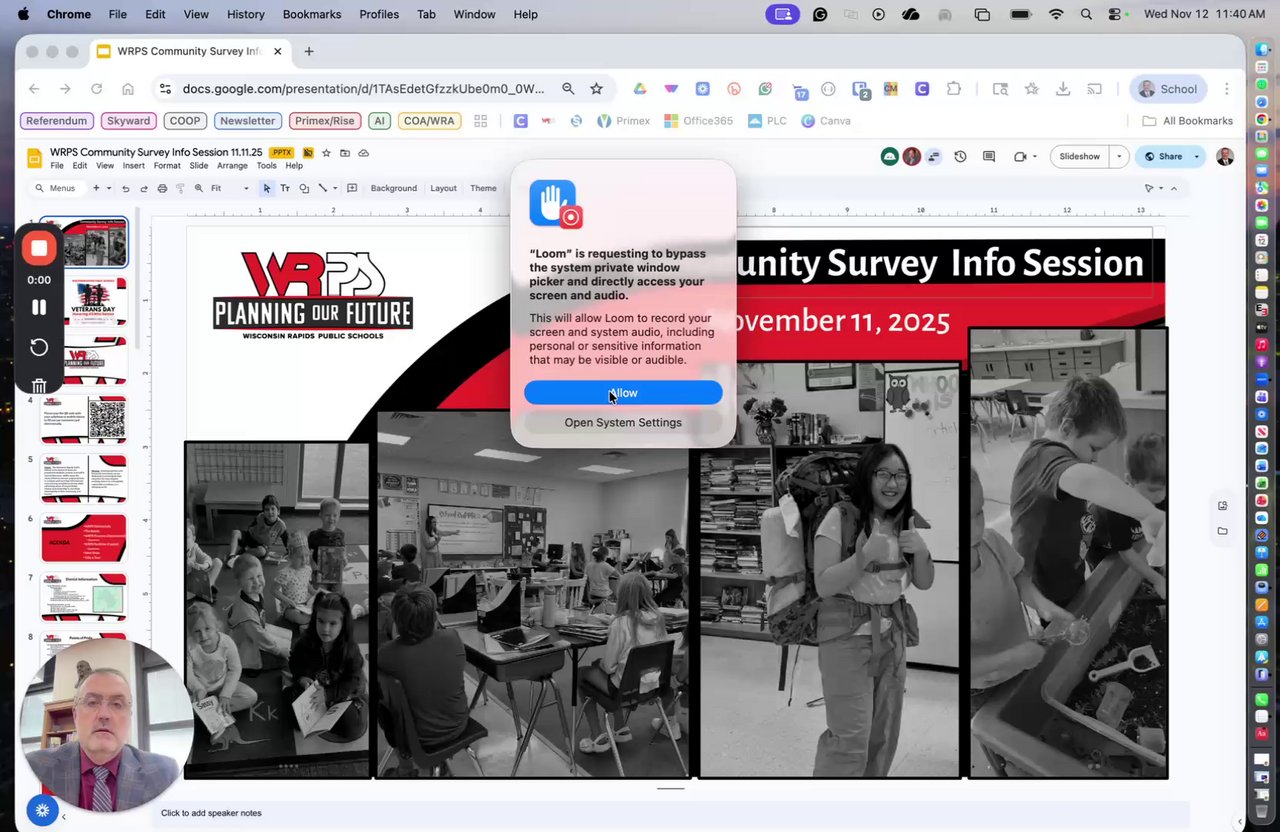Delete the Loom recording with trash icon
The image size is (1280, 832).
click(x=39, y=386)
